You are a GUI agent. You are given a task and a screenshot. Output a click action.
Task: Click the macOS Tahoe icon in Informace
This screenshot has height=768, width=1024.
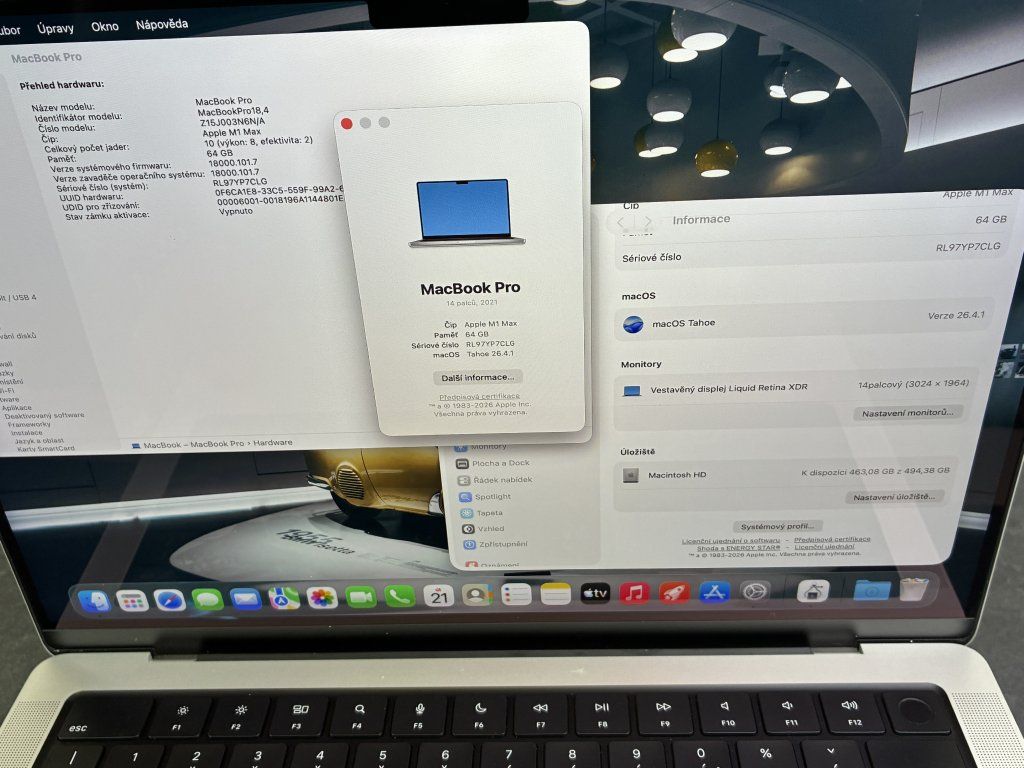click(x=633, y=324)
